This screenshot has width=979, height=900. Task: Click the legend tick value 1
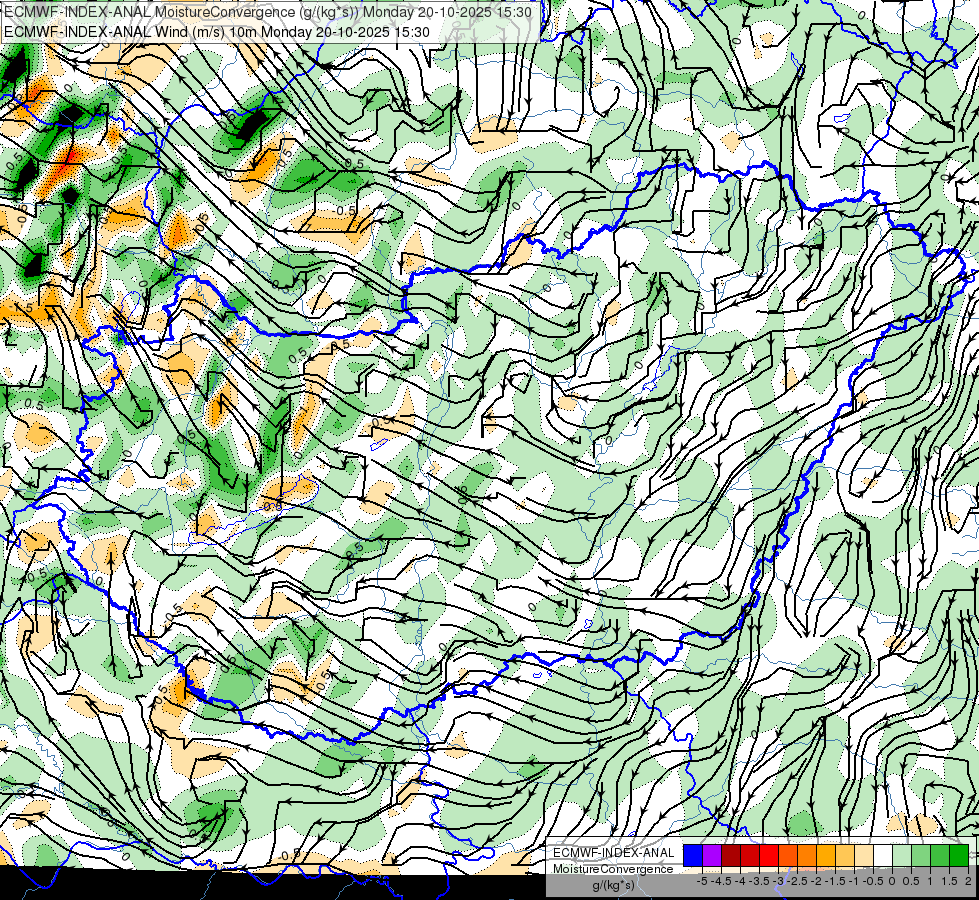point(930,881)
